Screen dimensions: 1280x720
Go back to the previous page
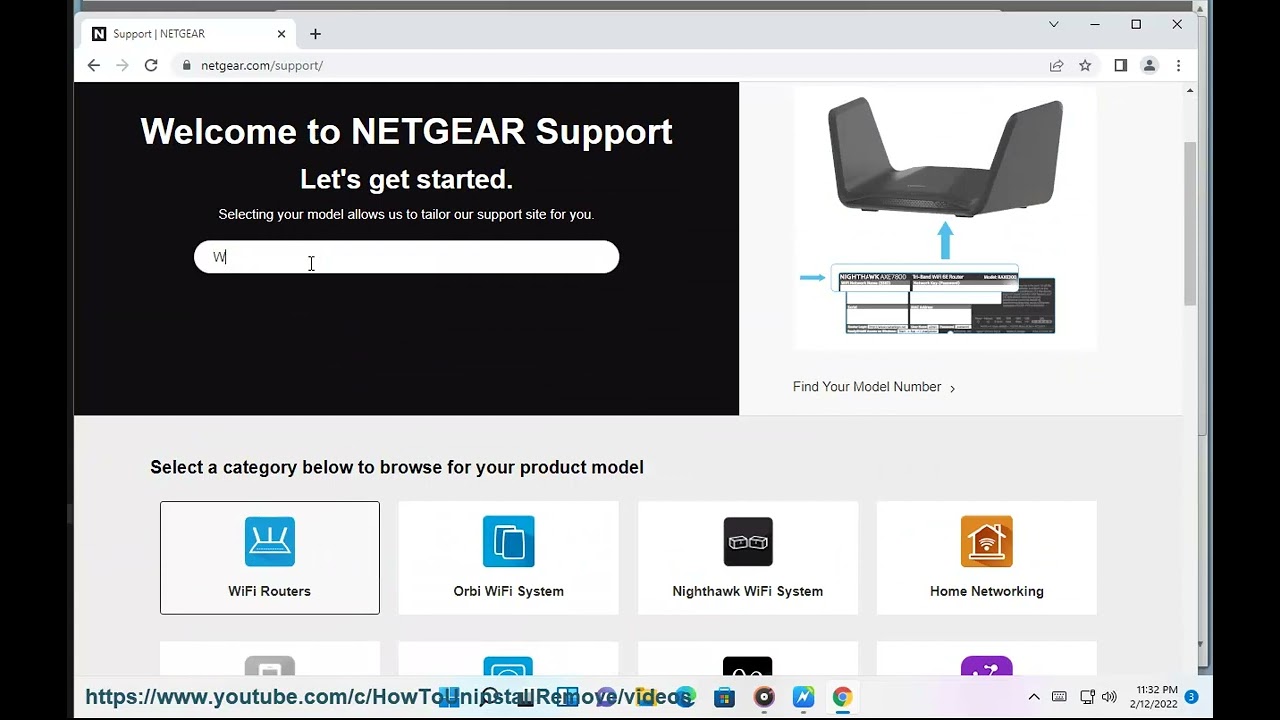(94, 65)
